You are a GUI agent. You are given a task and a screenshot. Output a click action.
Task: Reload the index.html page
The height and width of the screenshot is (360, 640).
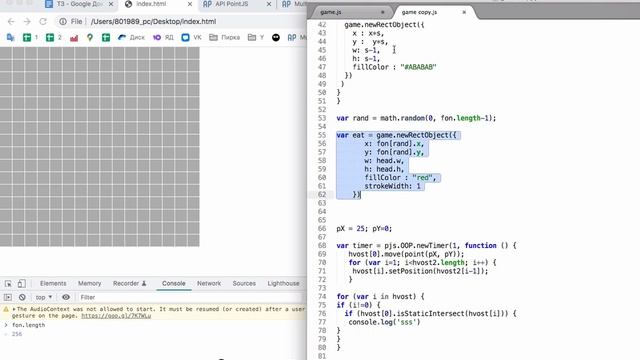(x=43, y=21)
